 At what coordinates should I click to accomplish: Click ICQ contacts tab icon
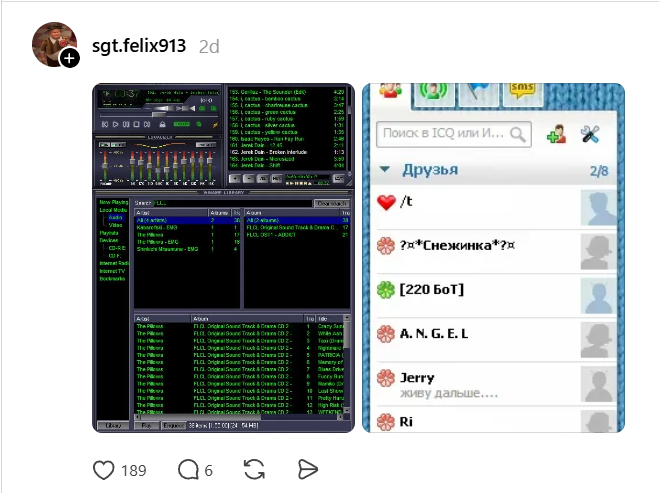(390, 90)
